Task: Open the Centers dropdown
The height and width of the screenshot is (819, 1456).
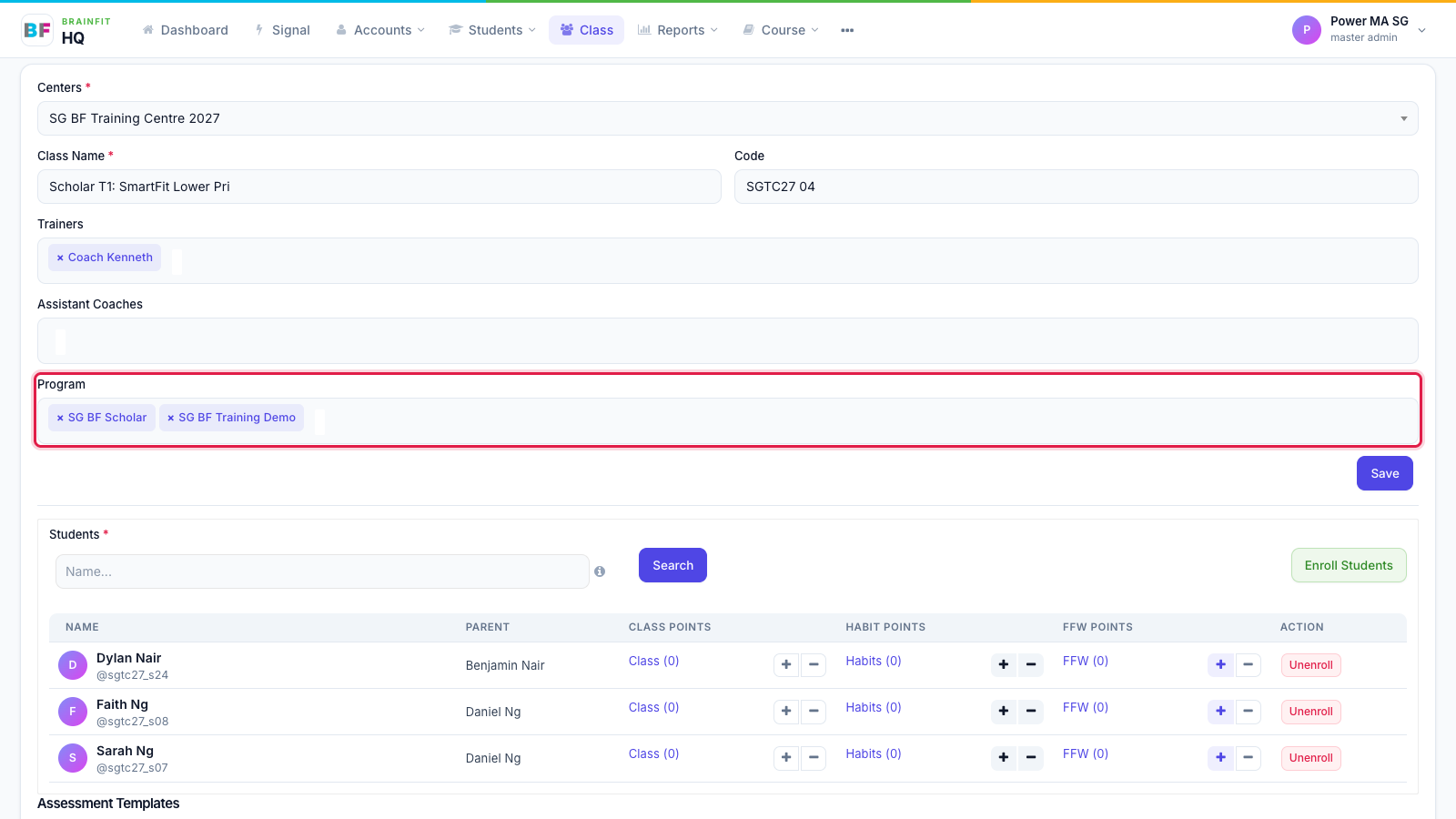Action: (x=728, y=118)
